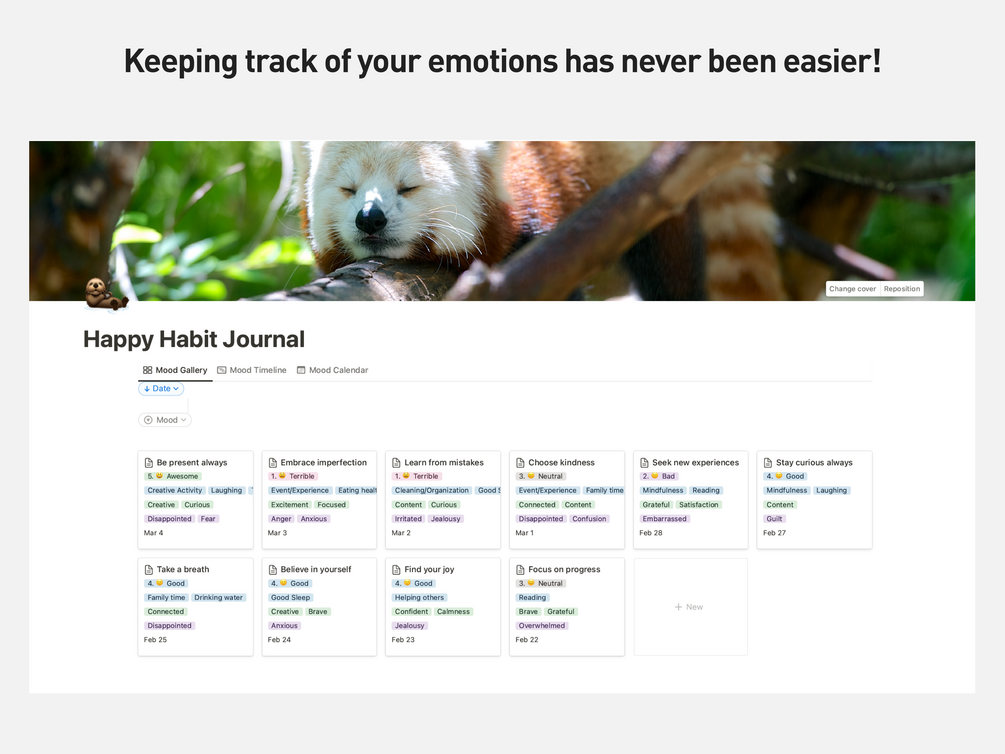
Task: Open the Date sort dropdown
Action: [161, 389]
